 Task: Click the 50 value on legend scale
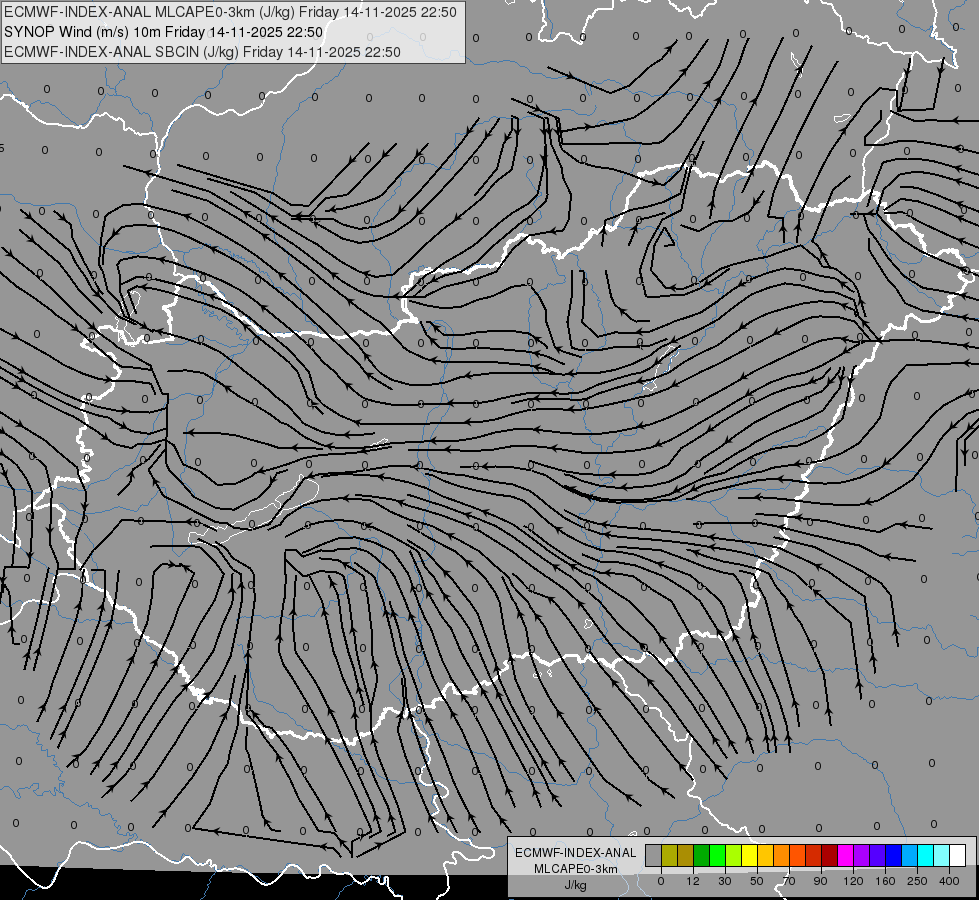point(757,881)
